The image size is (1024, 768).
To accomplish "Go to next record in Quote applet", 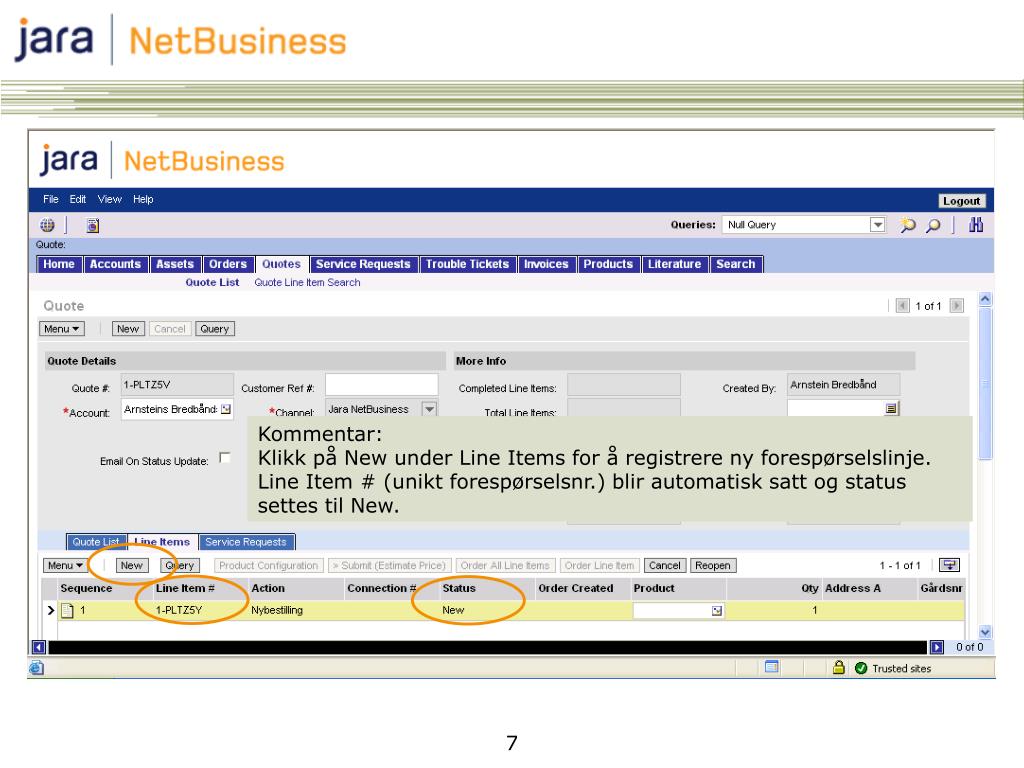I will pyautogui.click(x=957, y=306).
